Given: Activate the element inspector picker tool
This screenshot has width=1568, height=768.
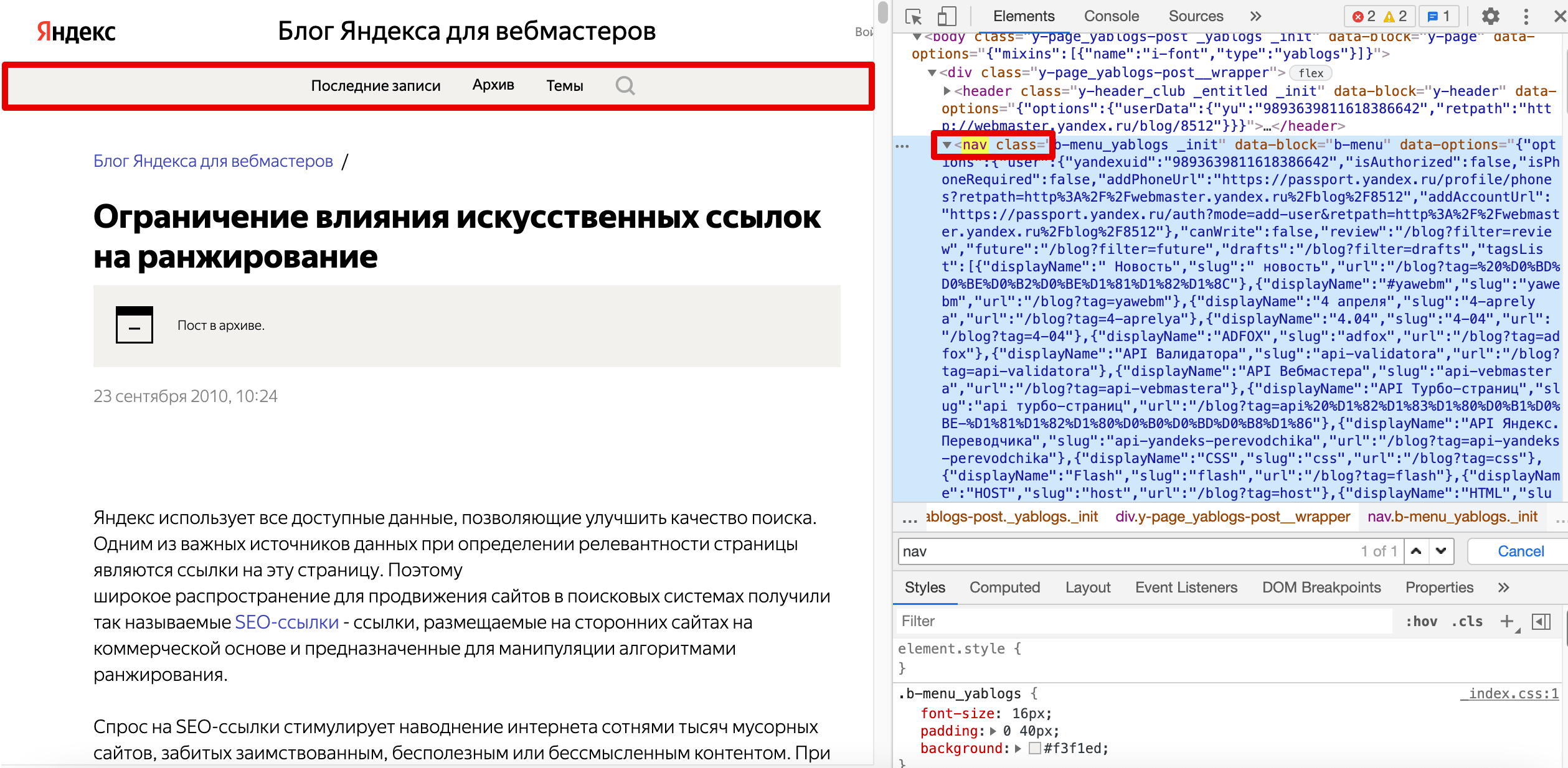Looking at the screenshot, I should coord(913,16).
